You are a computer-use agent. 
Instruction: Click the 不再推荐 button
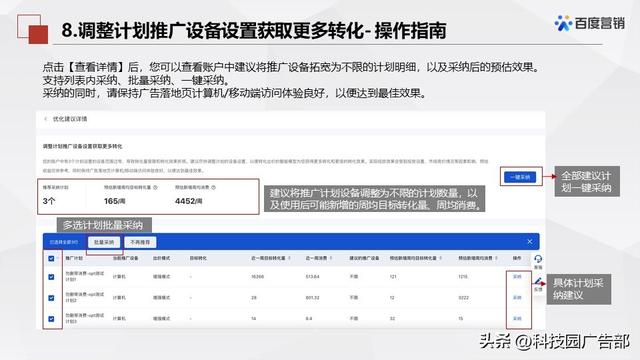[140, 242]
